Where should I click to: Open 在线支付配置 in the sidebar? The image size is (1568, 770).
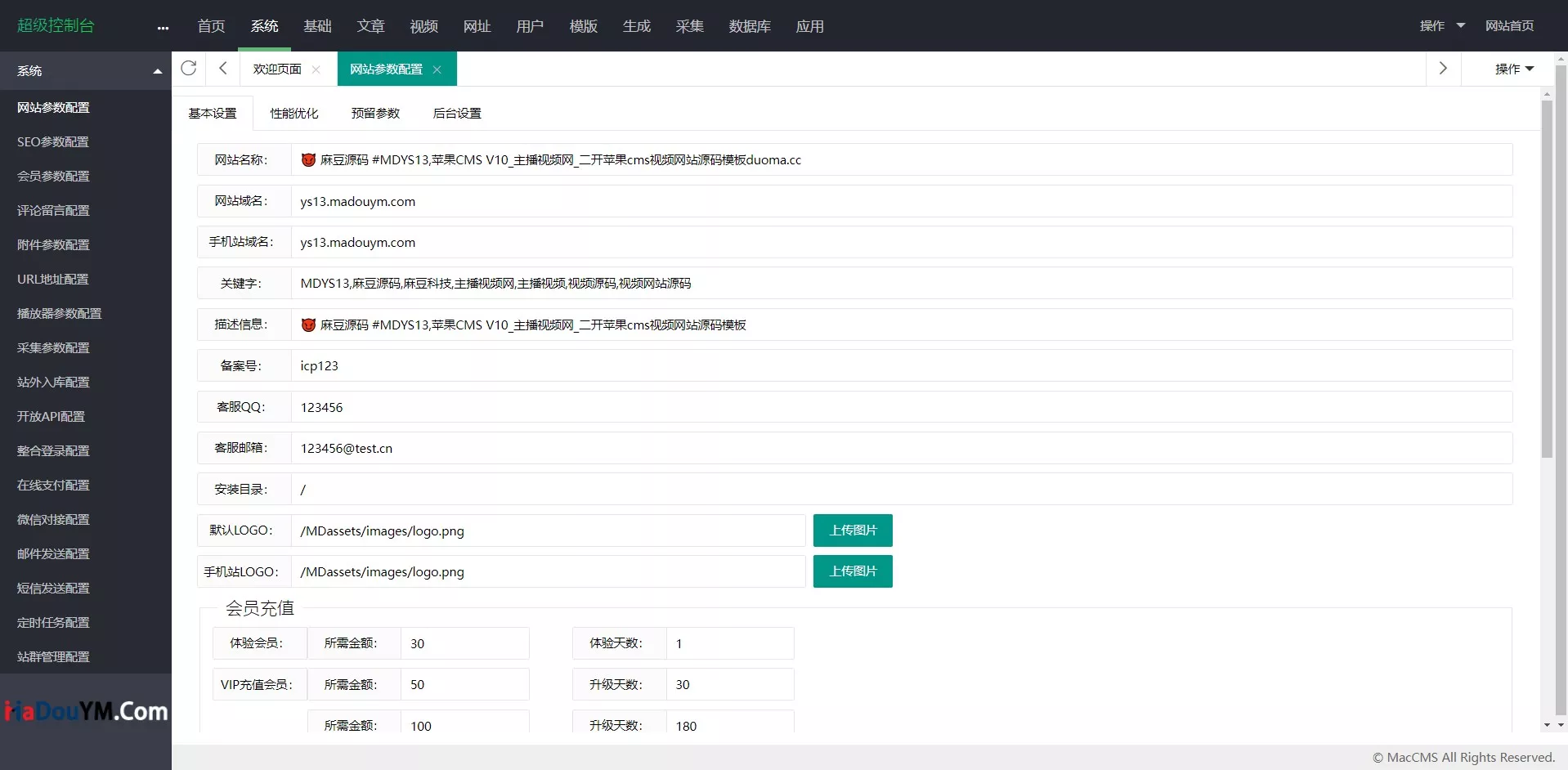(x=53, y=486)
